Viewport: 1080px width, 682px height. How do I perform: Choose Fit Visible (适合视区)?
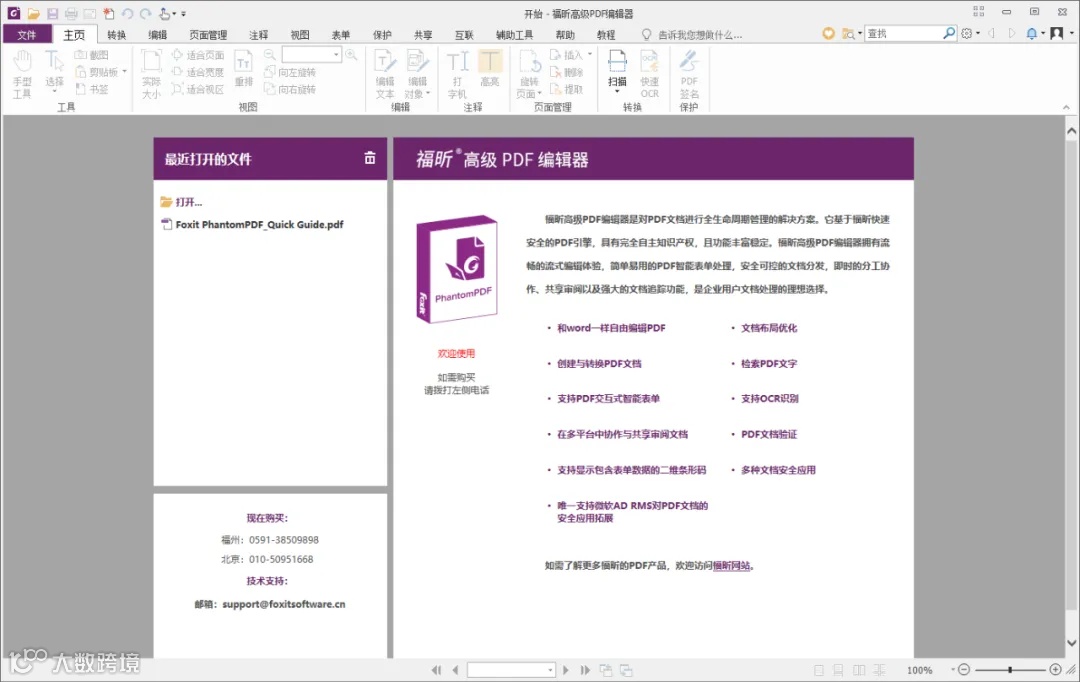(198, 90)
